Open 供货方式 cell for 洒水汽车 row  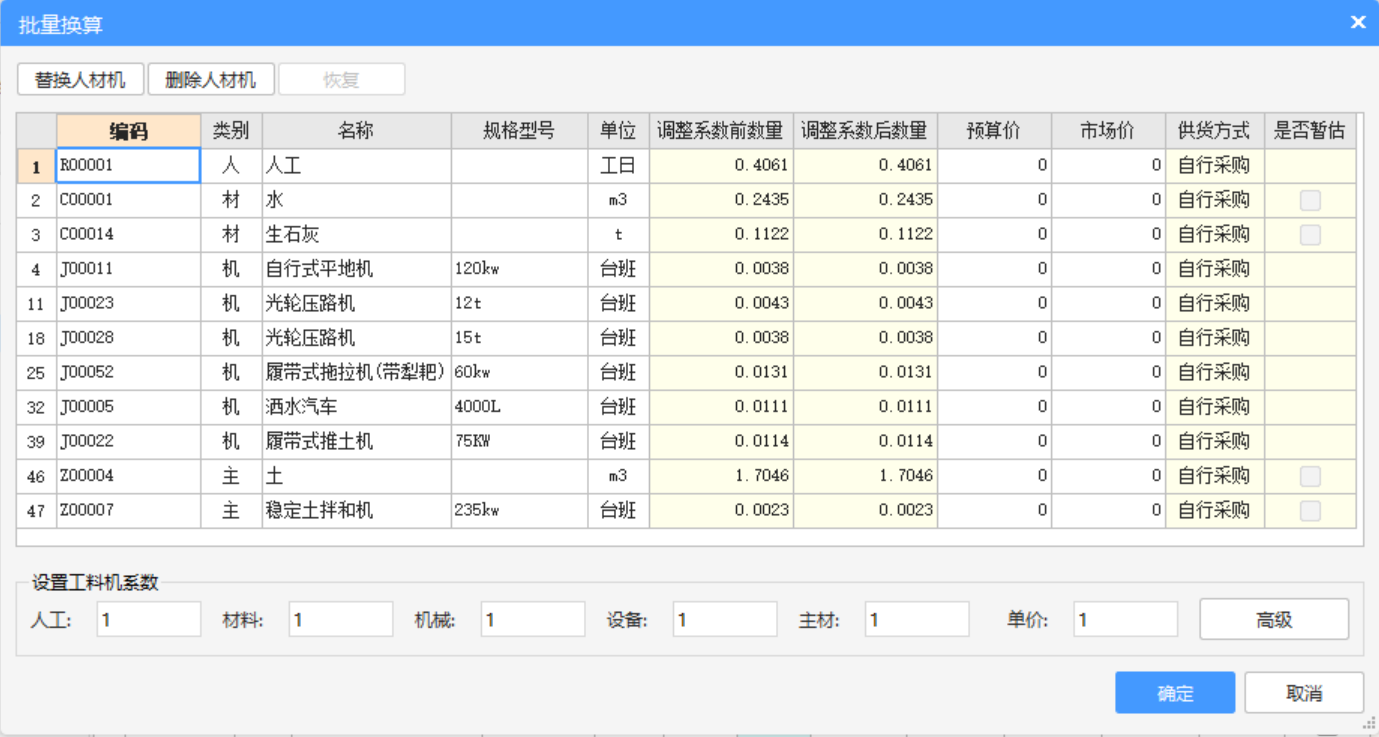(x=1214, y=407)
